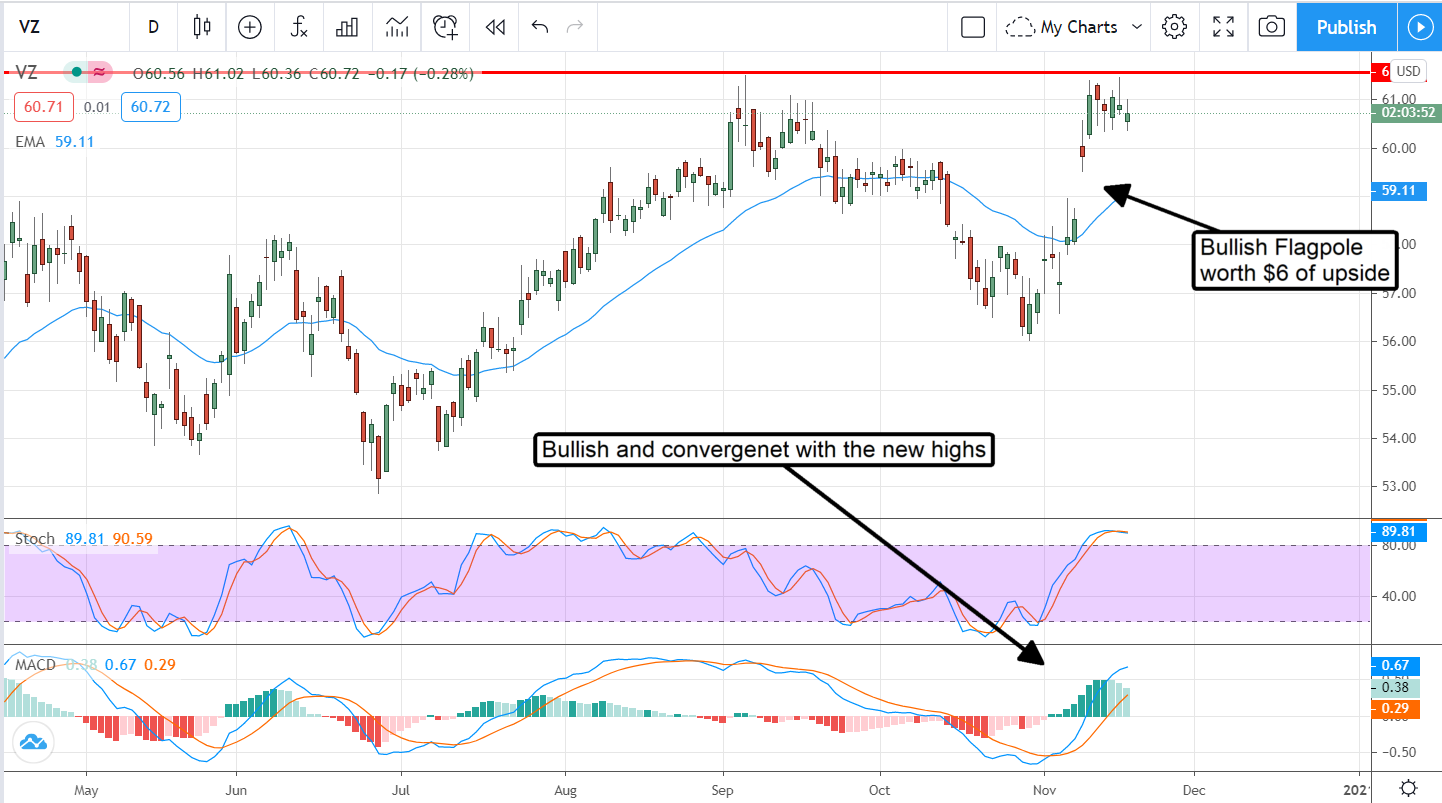Open the fx indicators menu

click(x=299, y=27)
